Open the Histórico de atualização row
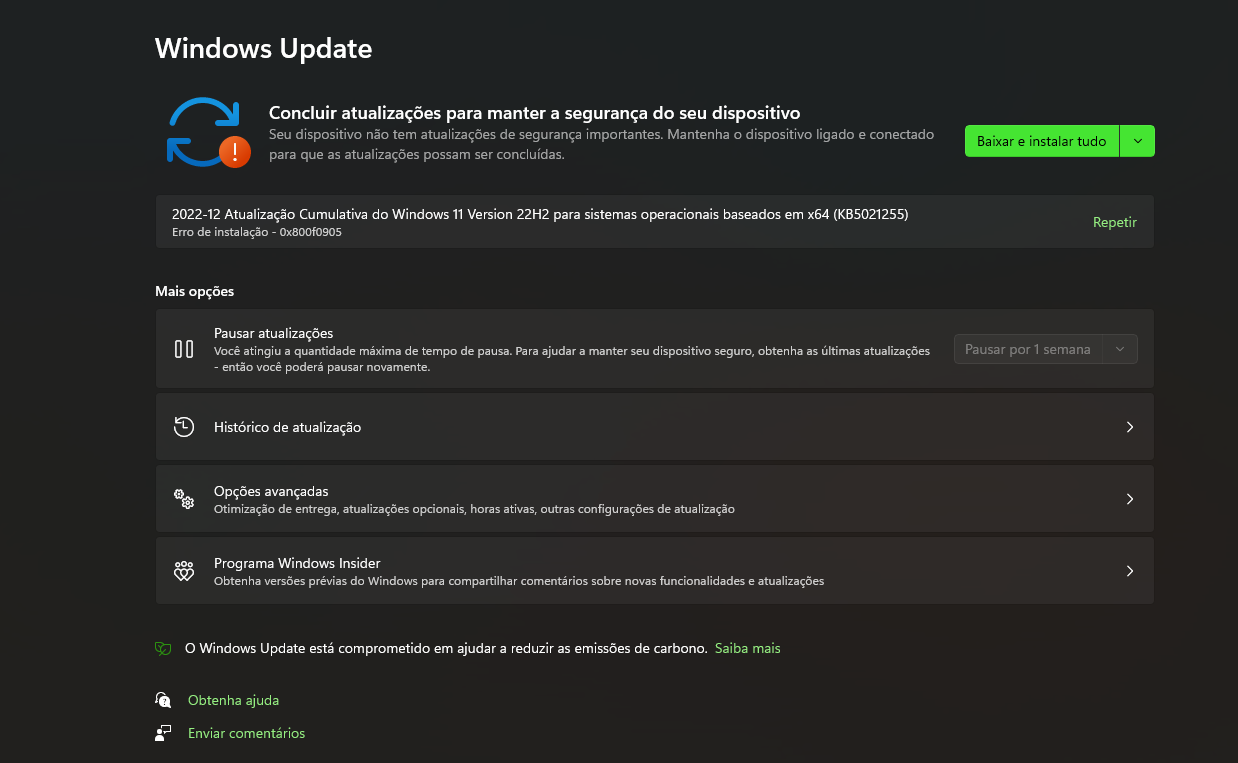 tap(655, 427)
